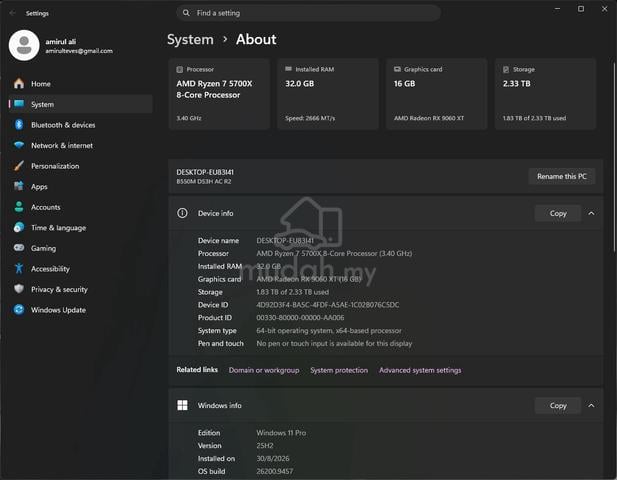Click the 32.0 GB Installed RAM card
This screenshot has height=480, width=617.
pos(328,94)
